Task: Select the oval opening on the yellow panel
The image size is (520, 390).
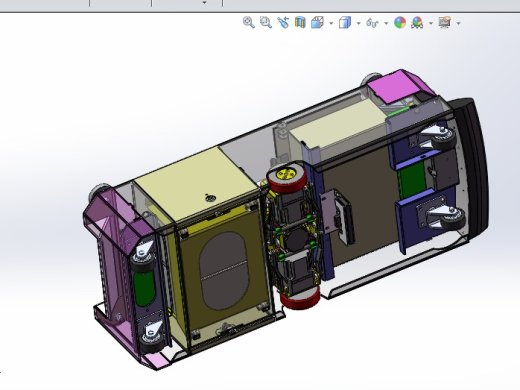Action: coord(224,271)
